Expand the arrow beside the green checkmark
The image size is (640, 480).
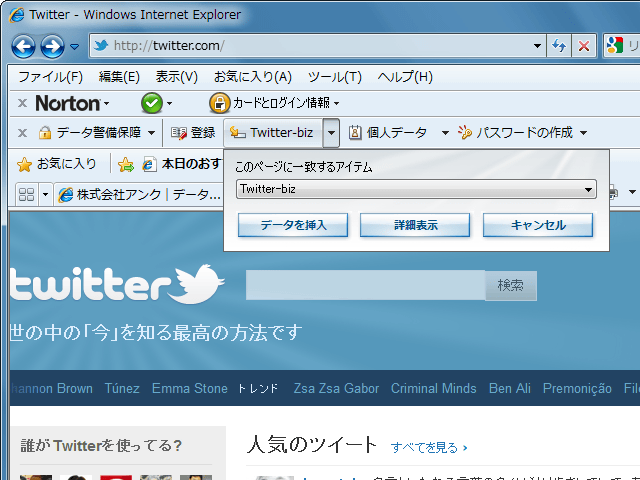[x=169, y=104]
